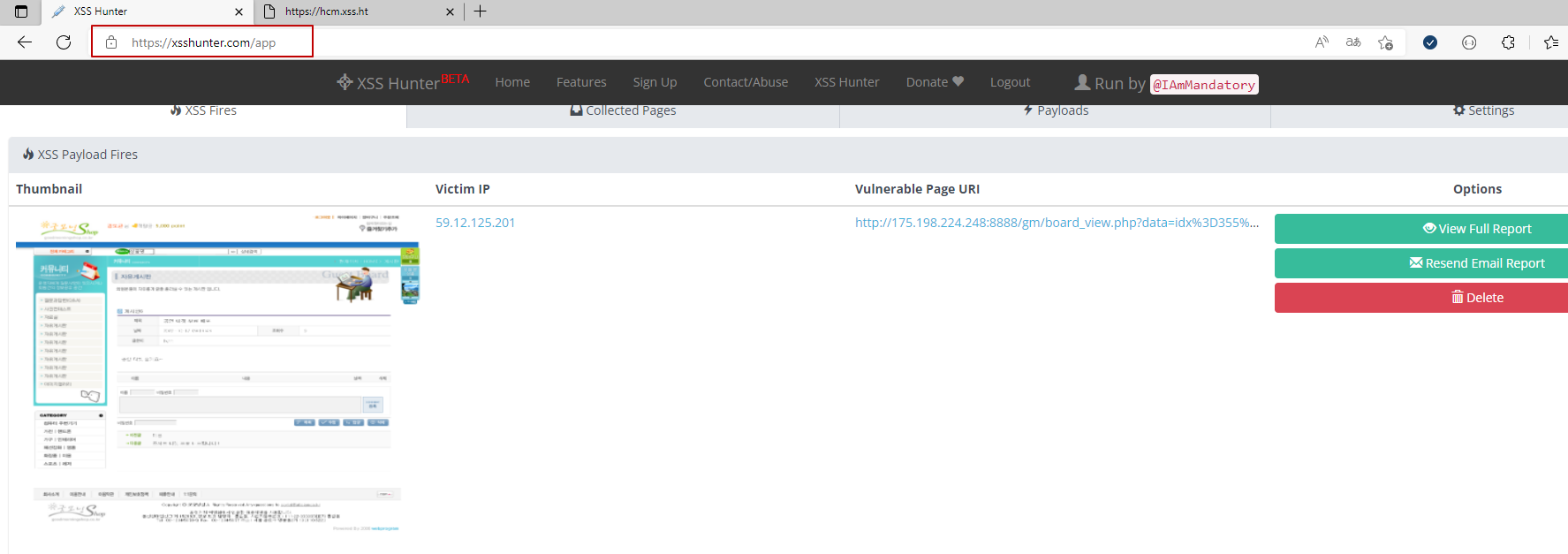Close the XSS Hunter tab
The image size is (1568, 554).
pos(239,11)
